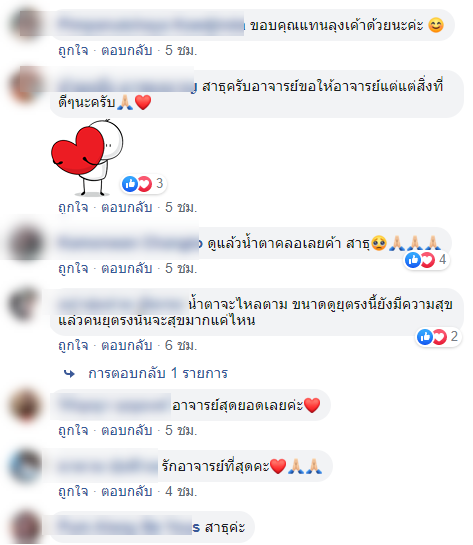
Task: Open reactions on the heart sticker comment
Action: (x=144, y=184)
